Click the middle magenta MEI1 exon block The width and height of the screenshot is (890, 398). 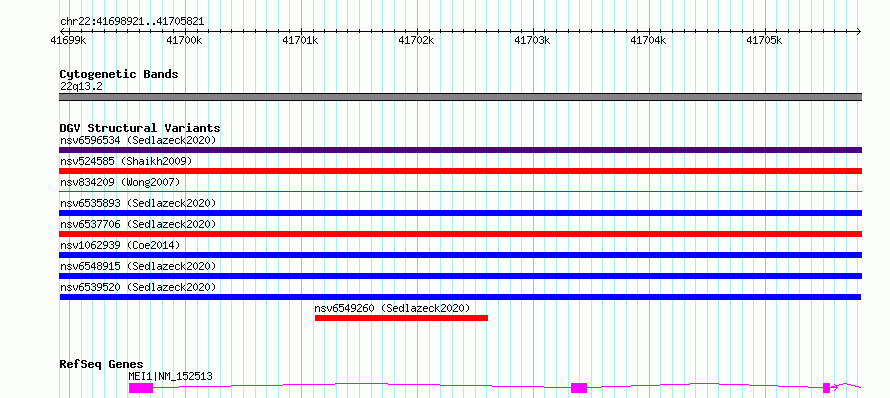579,388
